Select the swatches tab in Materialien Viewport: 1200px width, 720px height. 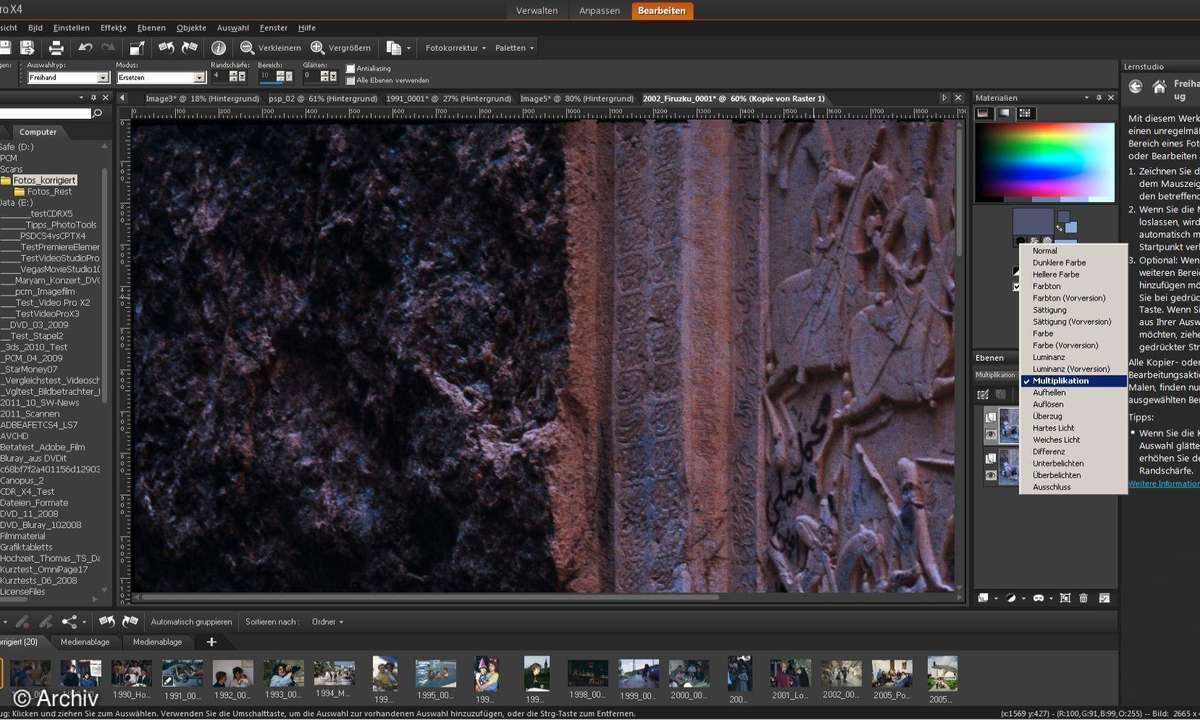[1025, 113]
